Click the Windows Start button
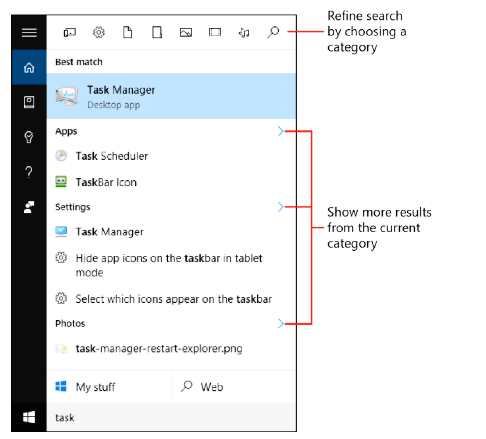The height and width of the screenshot is (439, 486). [x=29, y=417]
